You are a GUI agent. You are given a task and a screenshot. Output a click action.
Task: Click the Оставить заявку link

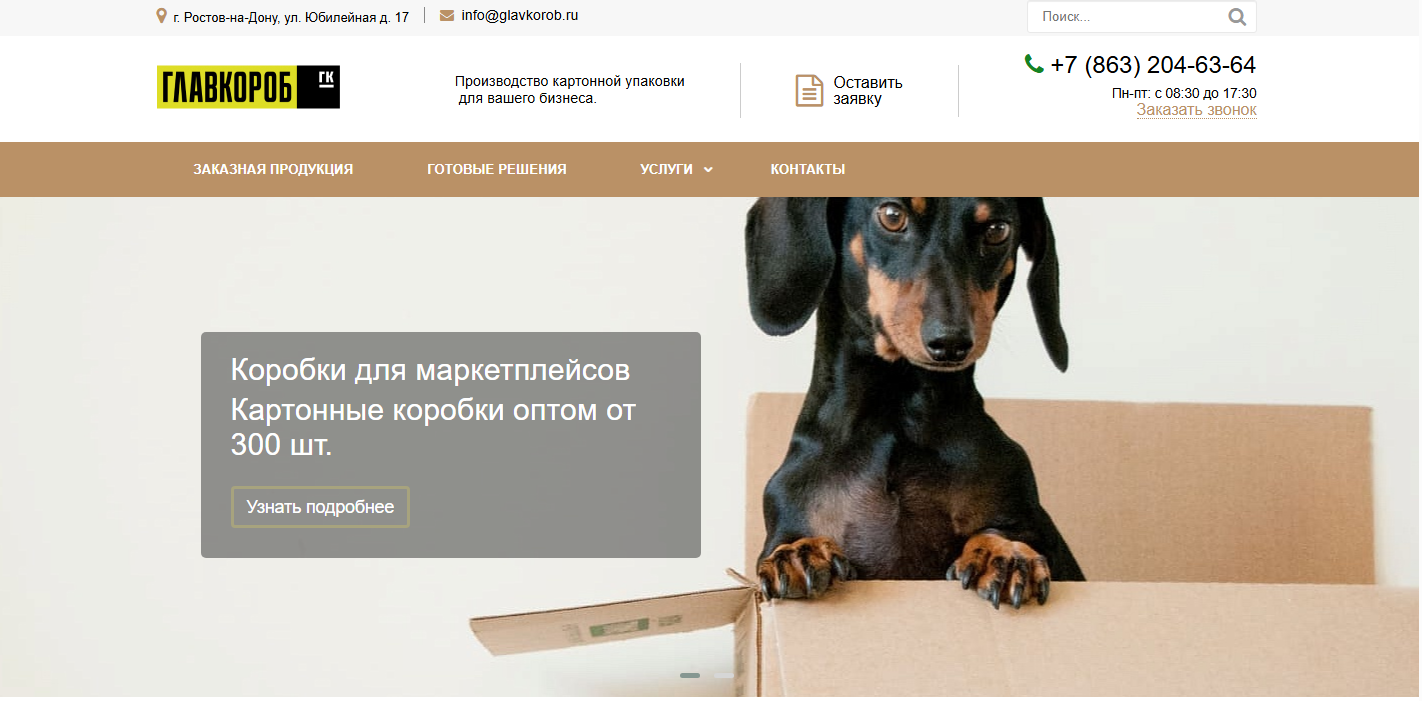868,90
